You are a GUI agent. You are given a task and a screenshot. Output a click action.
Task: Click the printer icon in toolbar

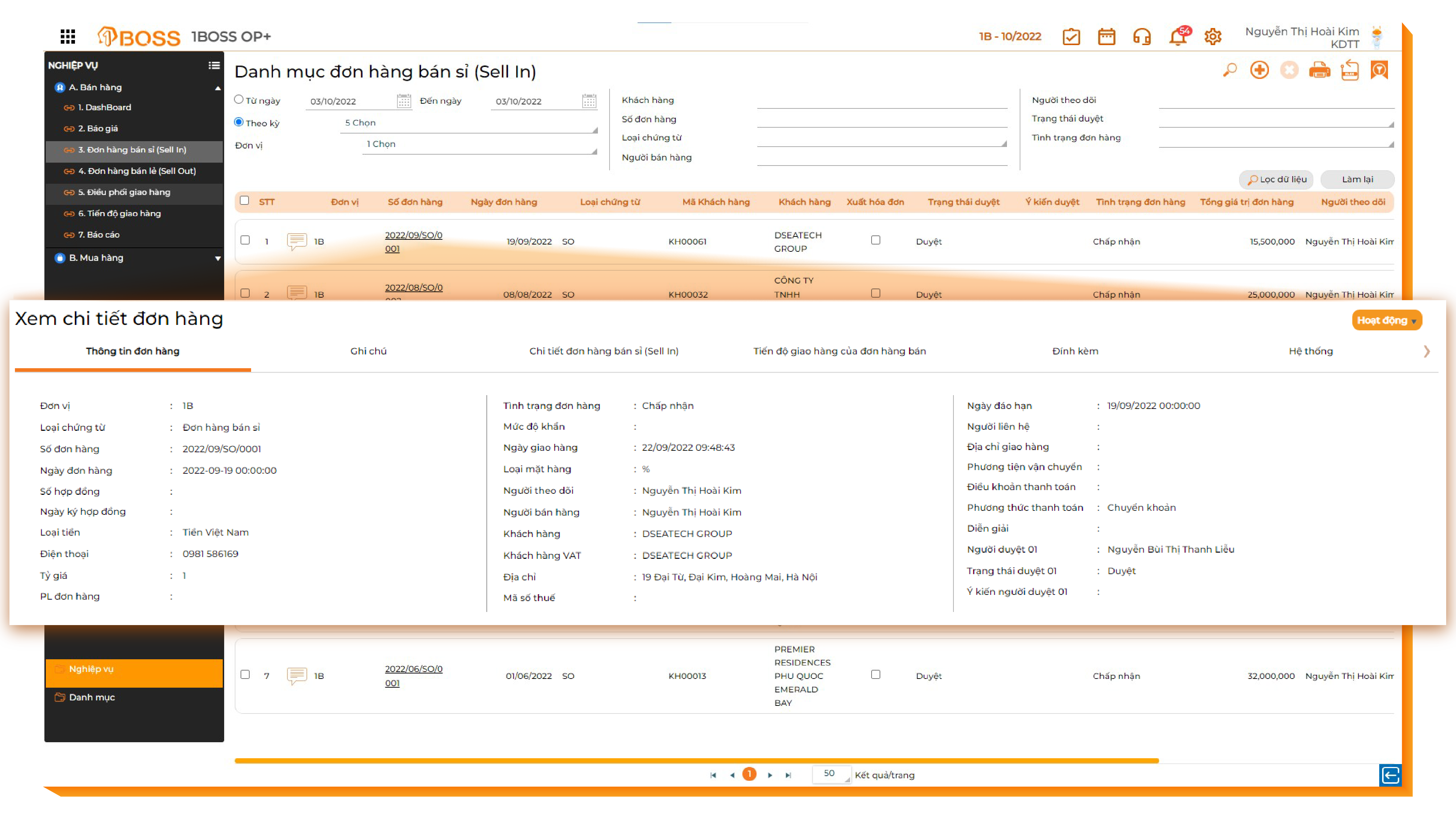[x=1319, y=70]
